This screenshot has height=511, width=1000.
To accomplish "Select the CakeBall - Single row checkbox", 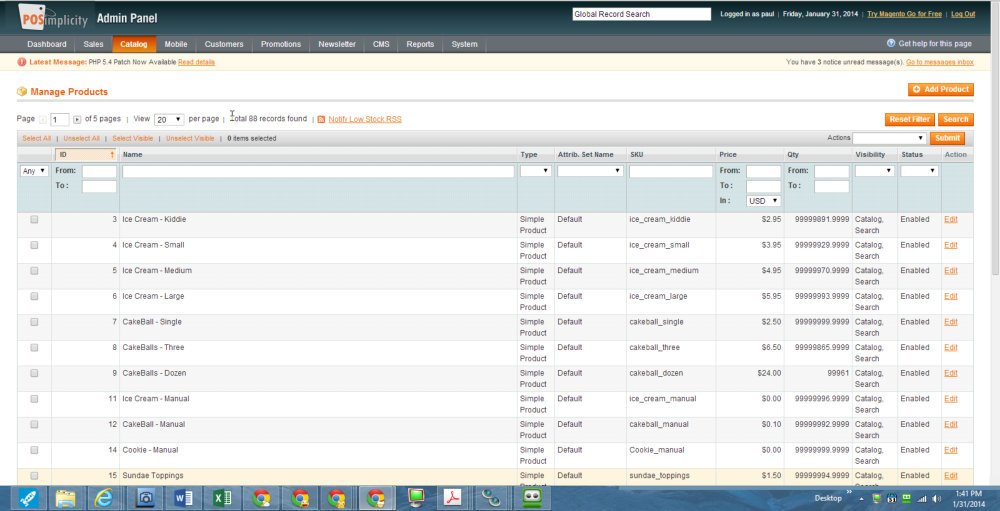I will [x=34, y=322].
